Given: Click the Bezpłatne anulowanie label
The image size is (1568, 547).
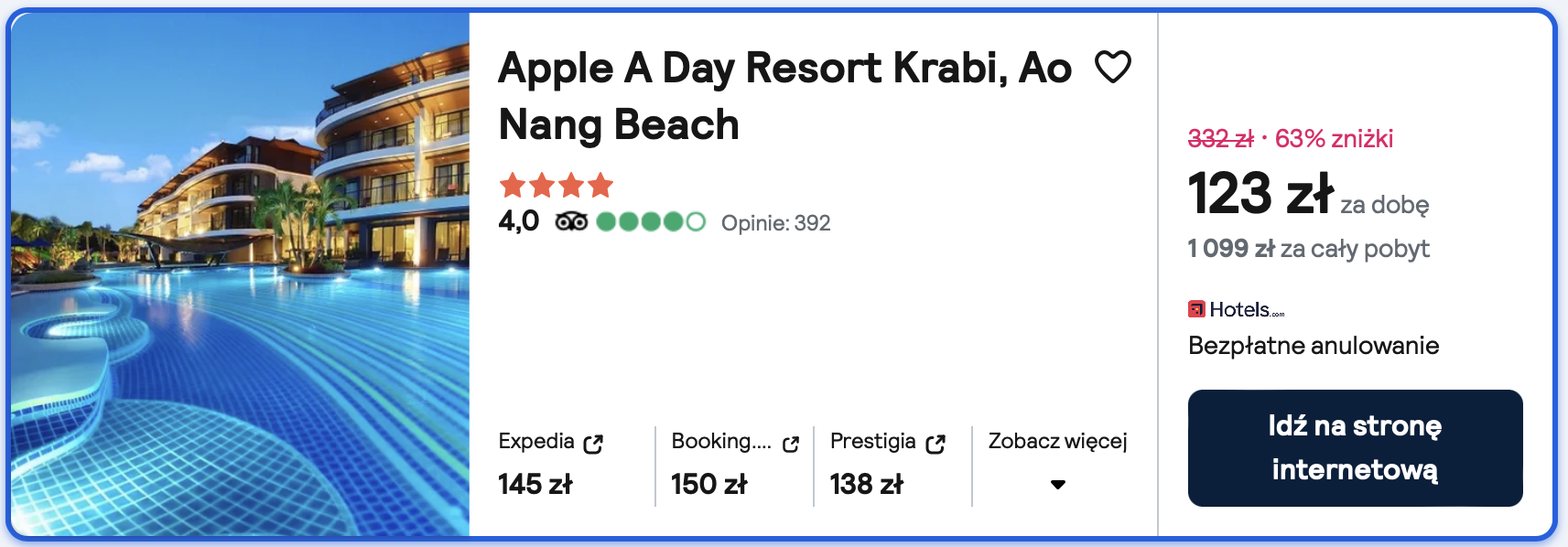Looking at the screenshot, I should [1313, 346].
